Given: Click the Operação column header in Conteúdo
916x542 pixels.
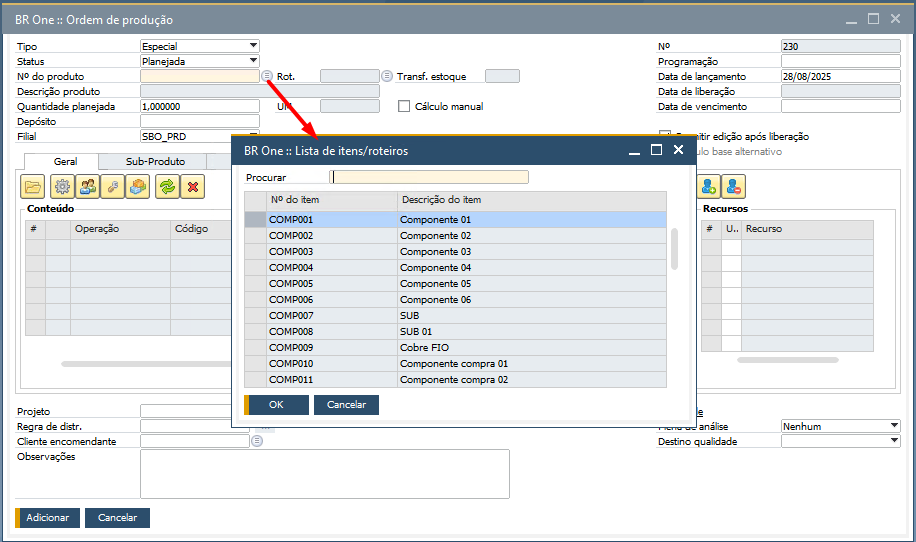Looking at the screenshot, I should click(120, 228).
